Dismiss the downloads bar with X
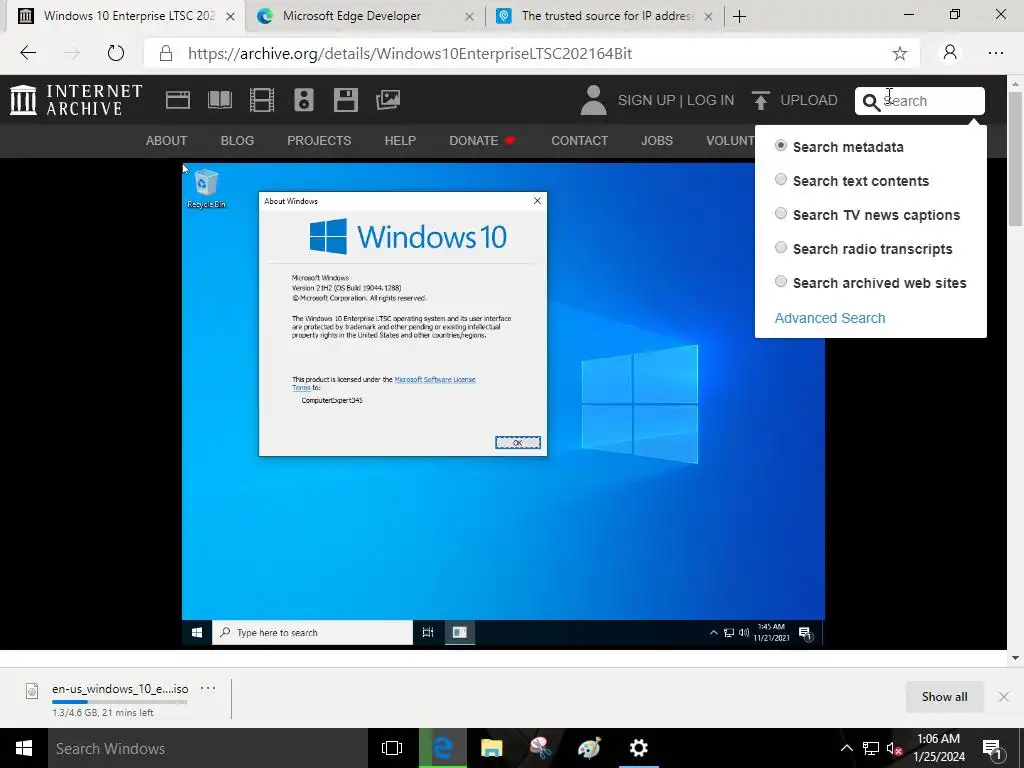Image resolution: width=1024 pixels, height=768 pixels. pyautogui.click(x=1004, y=697)
